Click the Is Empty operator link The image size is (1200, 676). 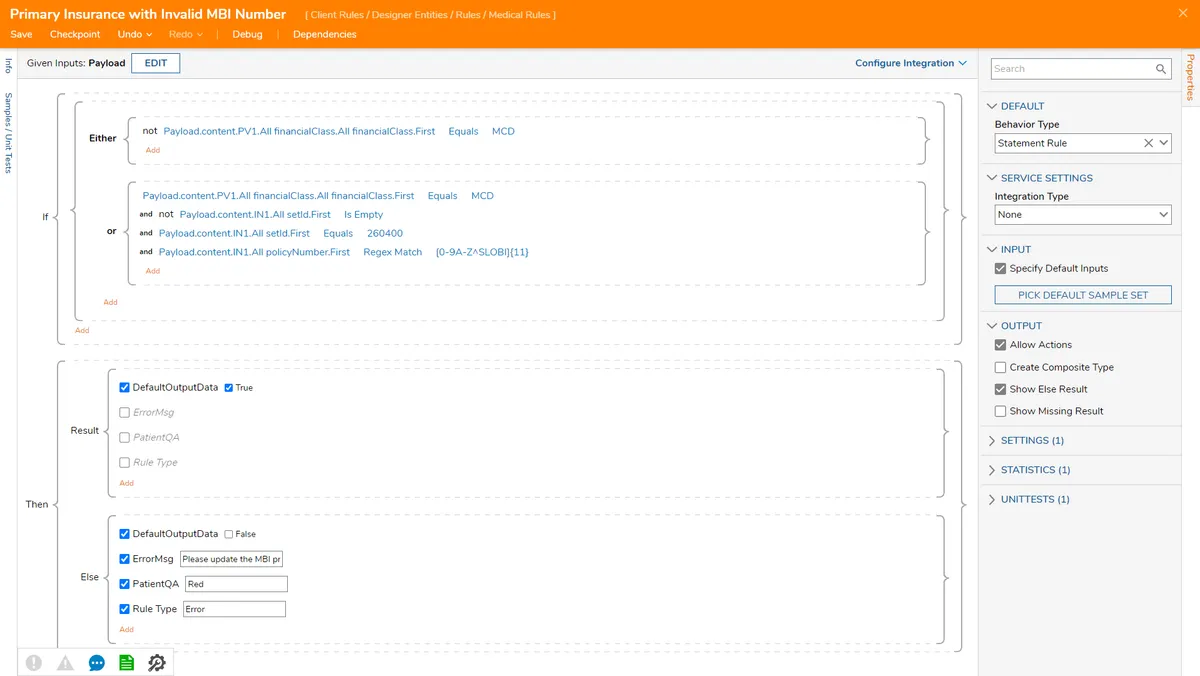point(363,214)
